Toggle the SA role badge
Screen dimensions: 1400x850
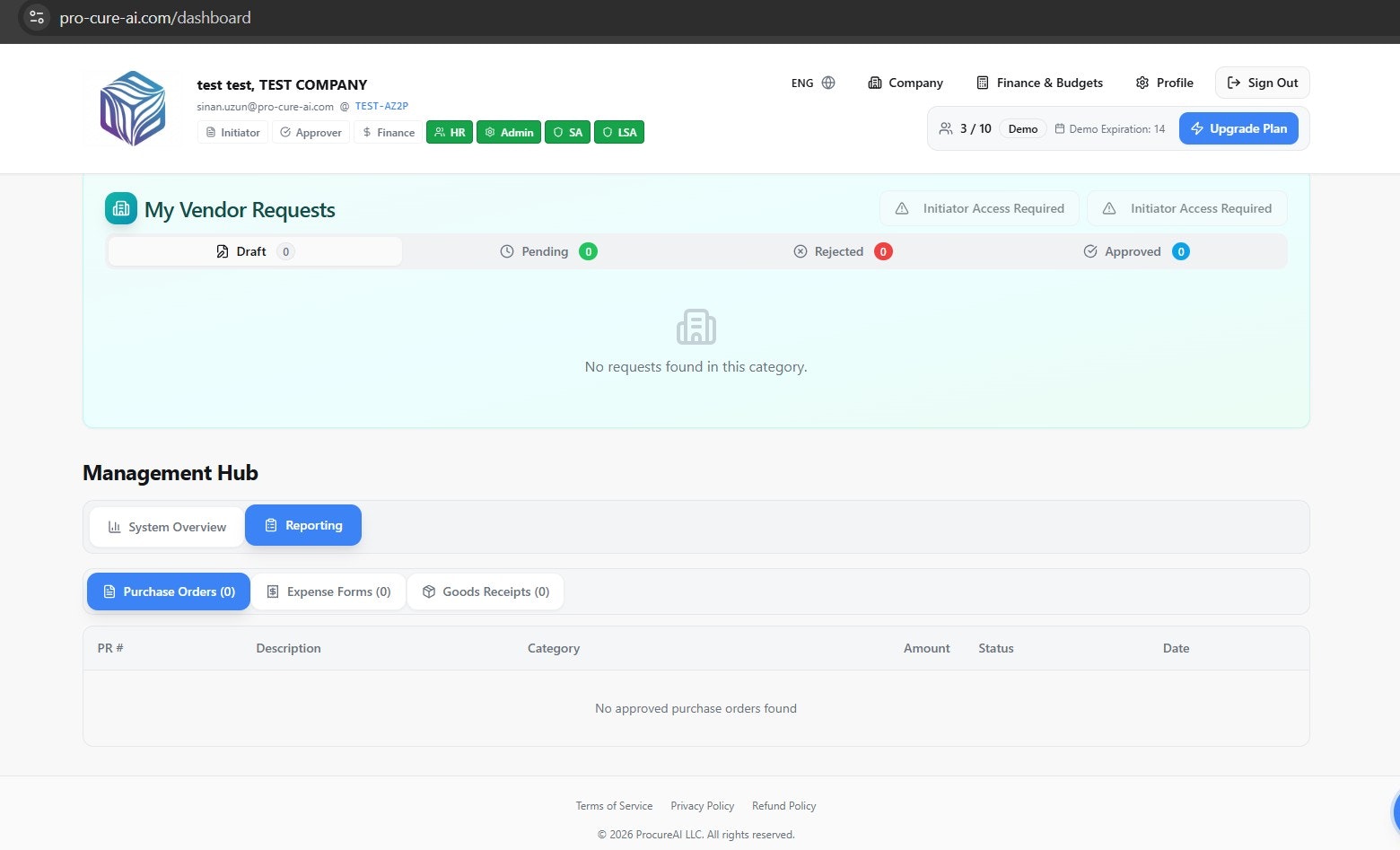coord(567,132)
